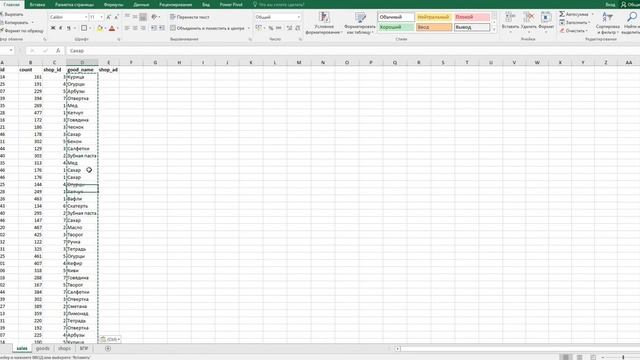Switch to the Рецензирование tab

coord(176,4)
